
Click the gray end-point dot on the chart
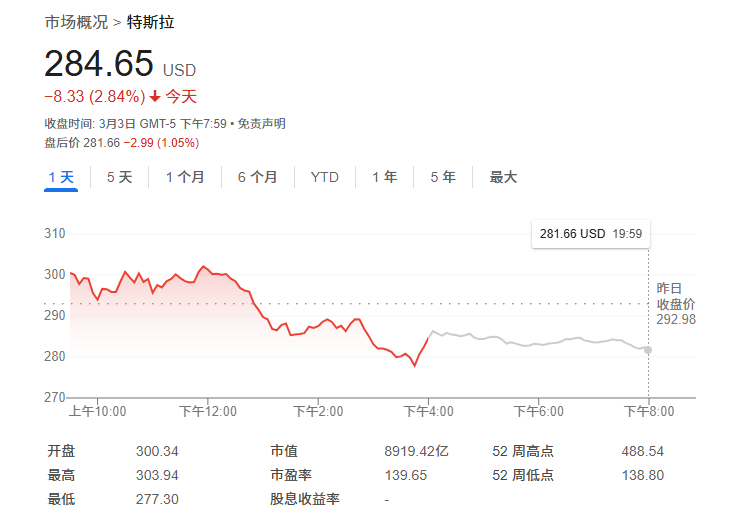[648, 350]
